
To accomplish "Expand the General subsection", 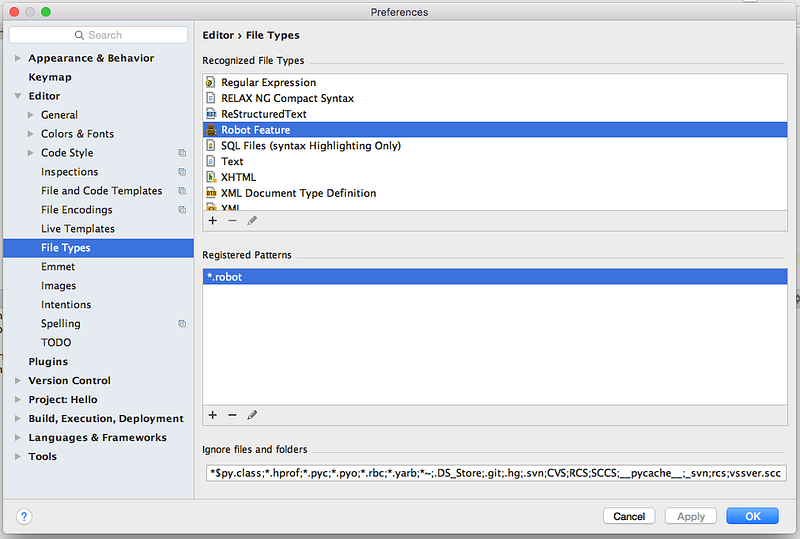I will [31, 115].
